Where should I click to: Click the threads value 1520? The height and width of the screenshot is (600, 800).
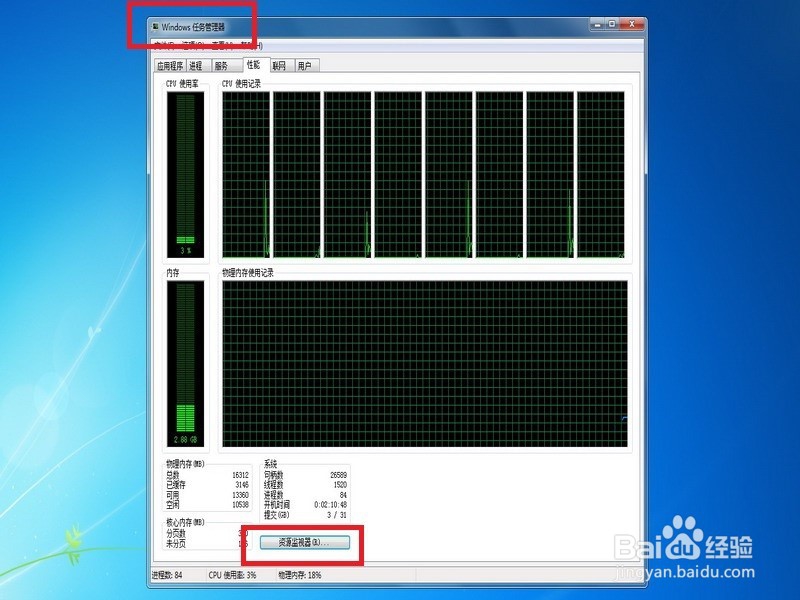pos(340,485)
